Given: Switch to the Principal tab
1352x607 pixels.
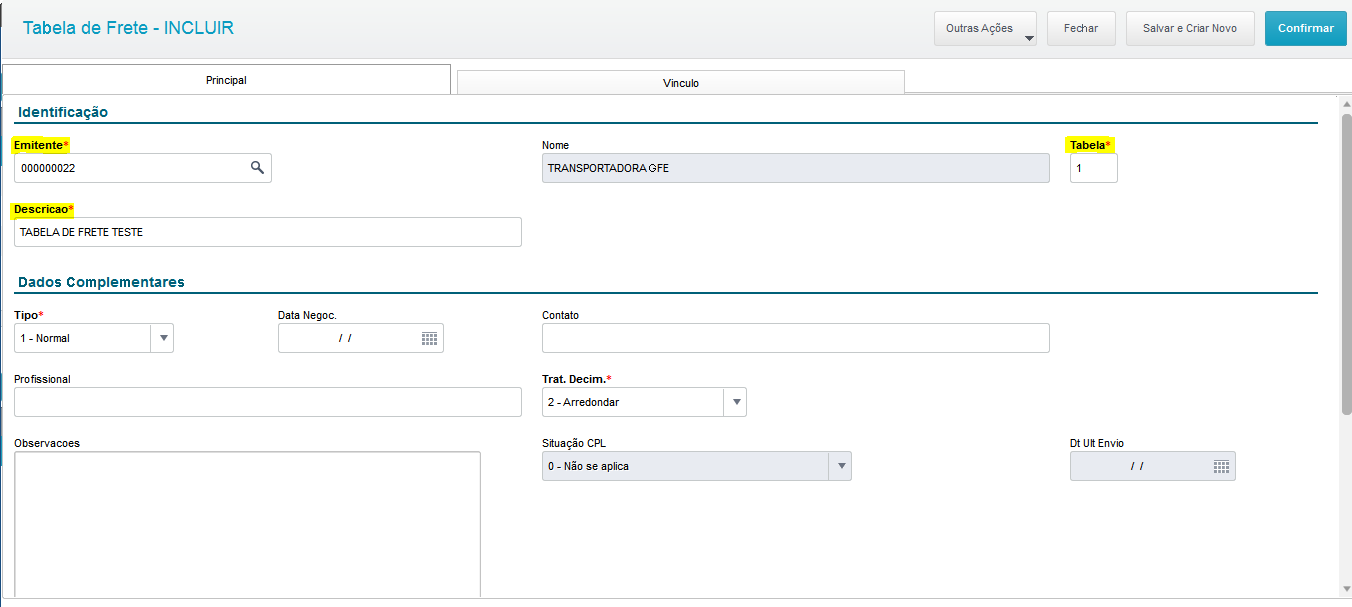Looking at the screenshot, I should pos(226,80).
